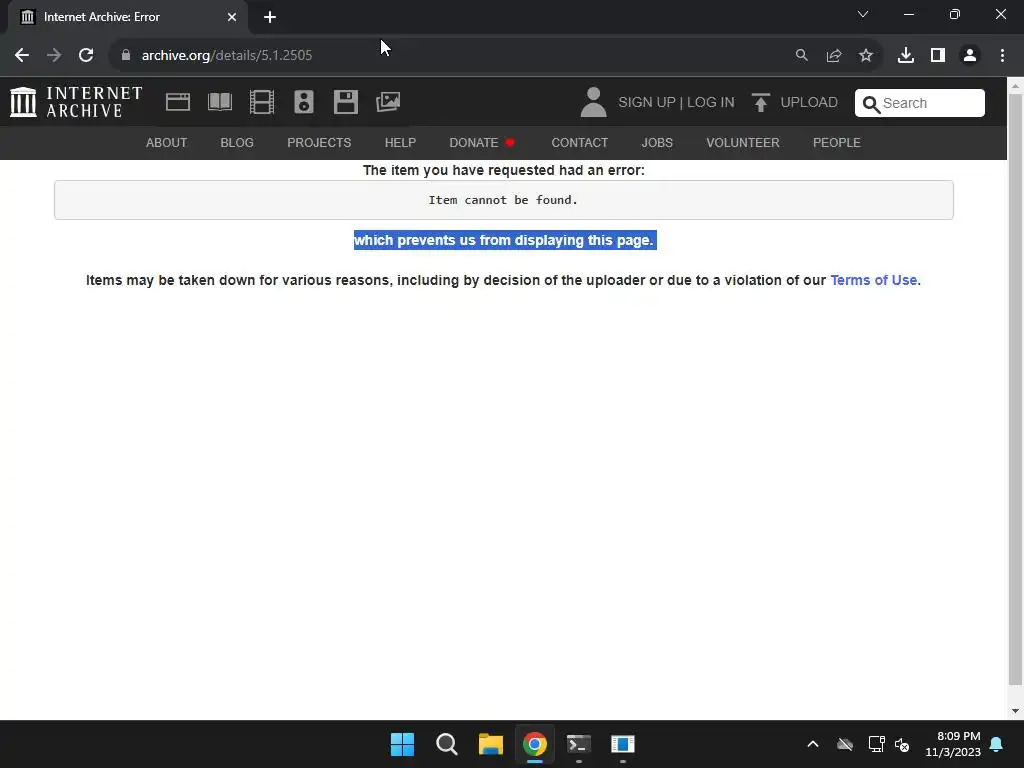
Task: Click the page vertical scrollbar
Action: pyautogui.click(x=1015, y=389)
